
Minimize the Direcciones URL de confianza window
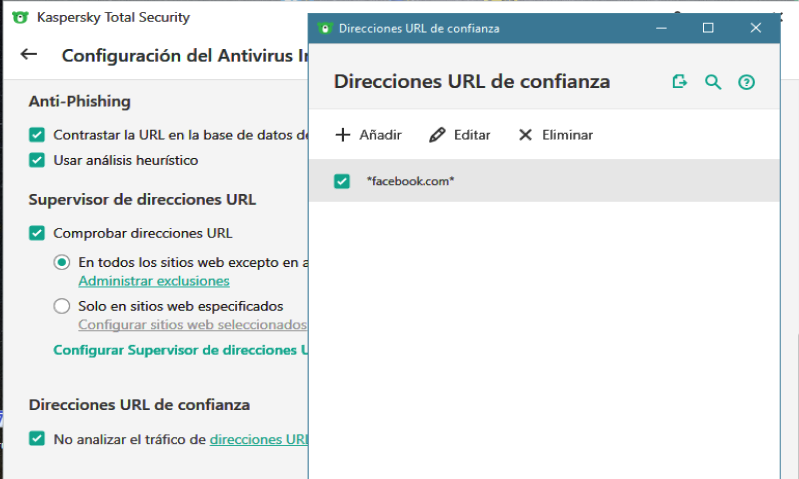[x=661, y=28]
